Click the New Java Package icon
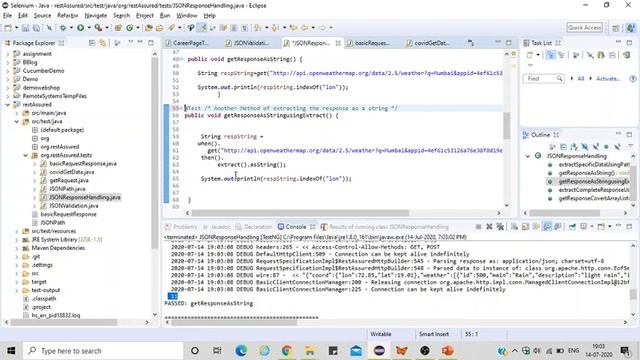The height and width of the screenshot is (360, 640). click(x=118, y=28)
